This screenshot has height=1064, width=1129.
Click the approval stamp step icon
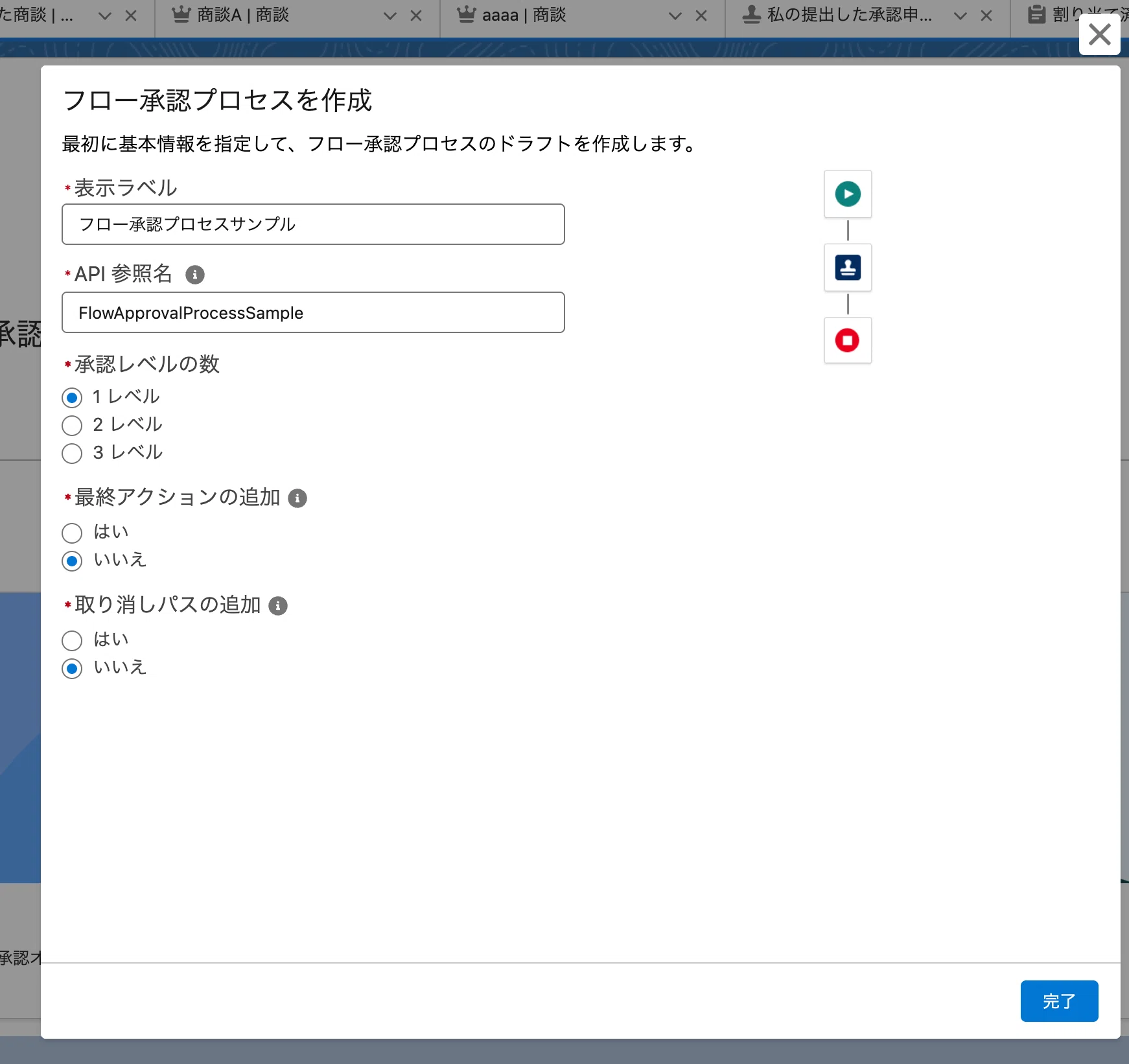click(x=848, y=267)
